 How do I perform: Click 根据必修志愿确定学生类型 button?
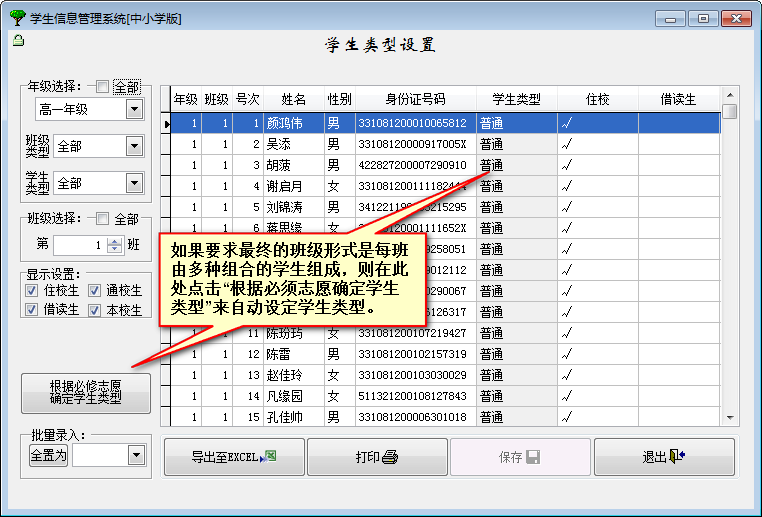[x=86, y=392]
